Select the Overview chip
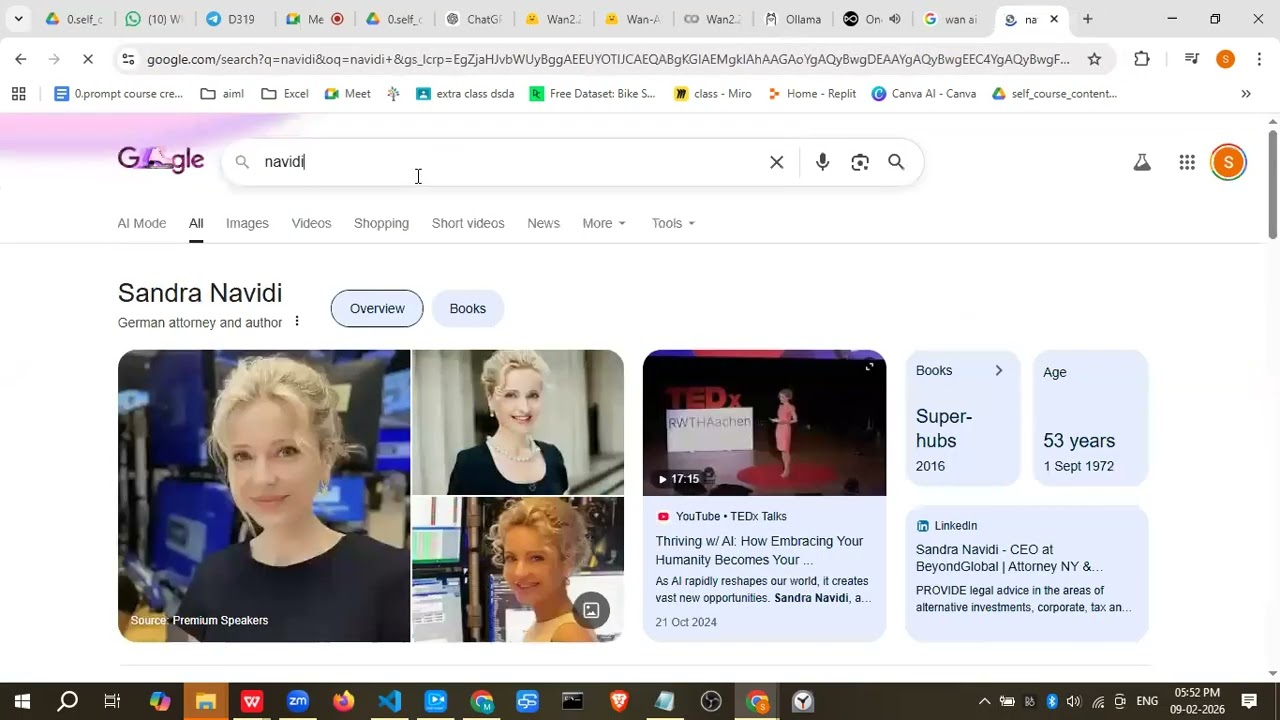 377,308
